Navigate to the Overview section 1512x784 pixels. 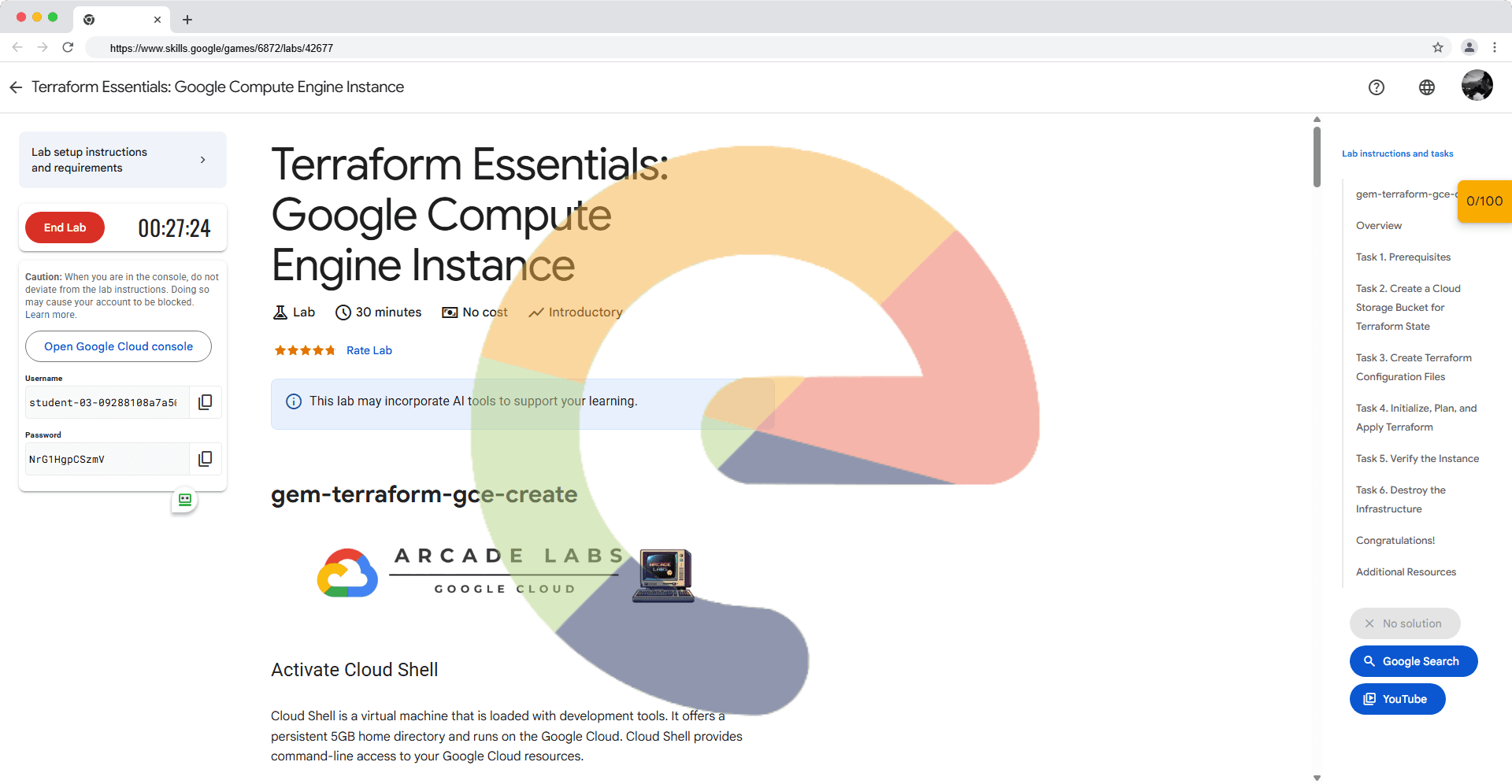(1378, 226)
